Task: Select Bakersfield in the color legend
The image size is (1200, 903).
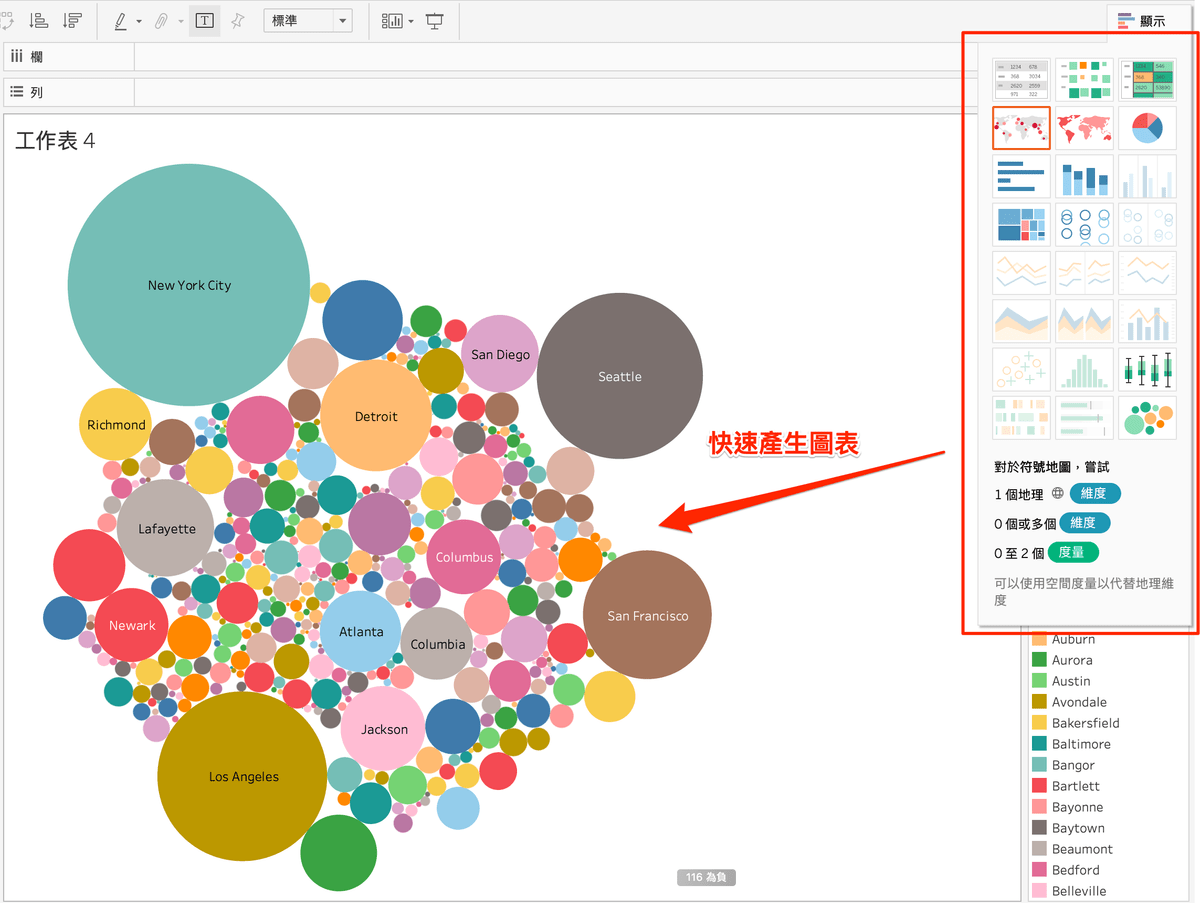Action: (x=1086, y=723)
